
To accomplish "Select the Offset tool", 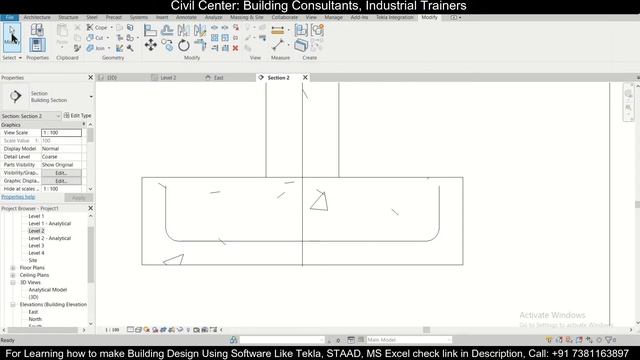I will (x=167, y=30).
